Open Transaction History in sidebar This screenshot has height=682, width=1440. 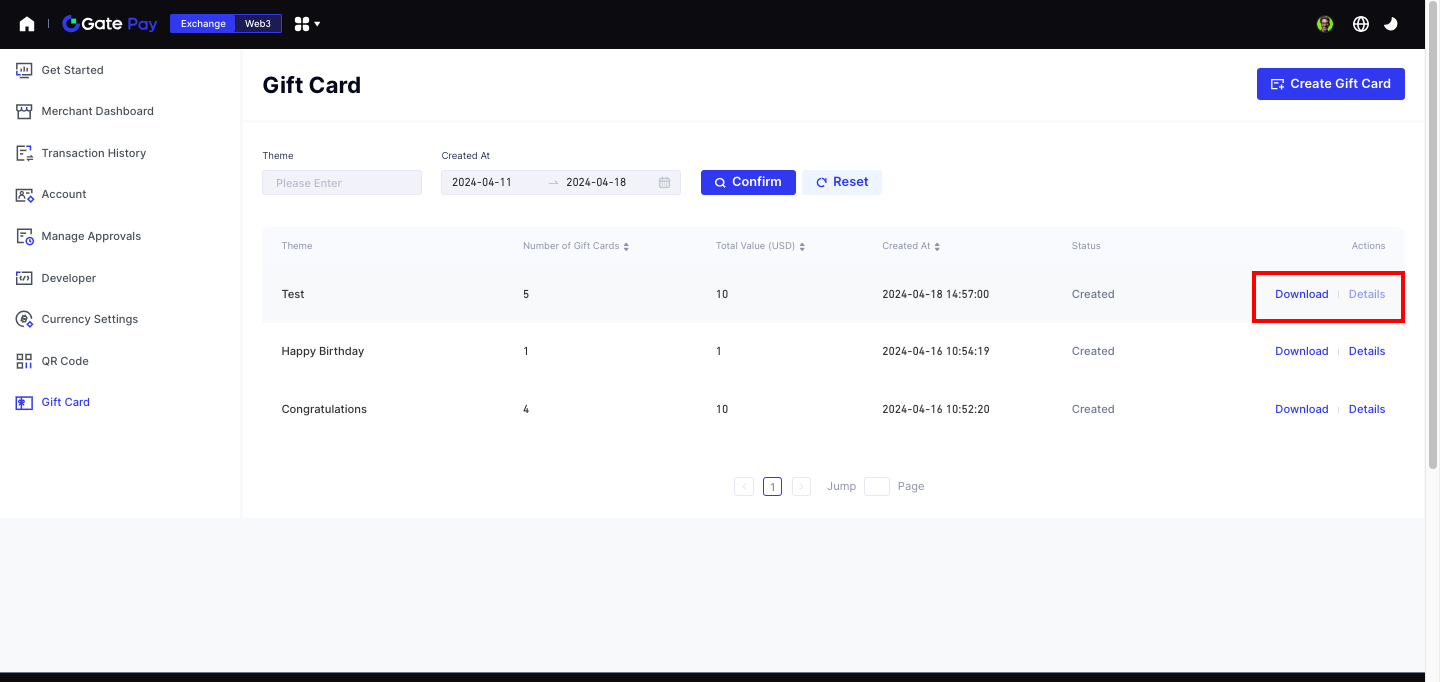[x=93, y=153]
